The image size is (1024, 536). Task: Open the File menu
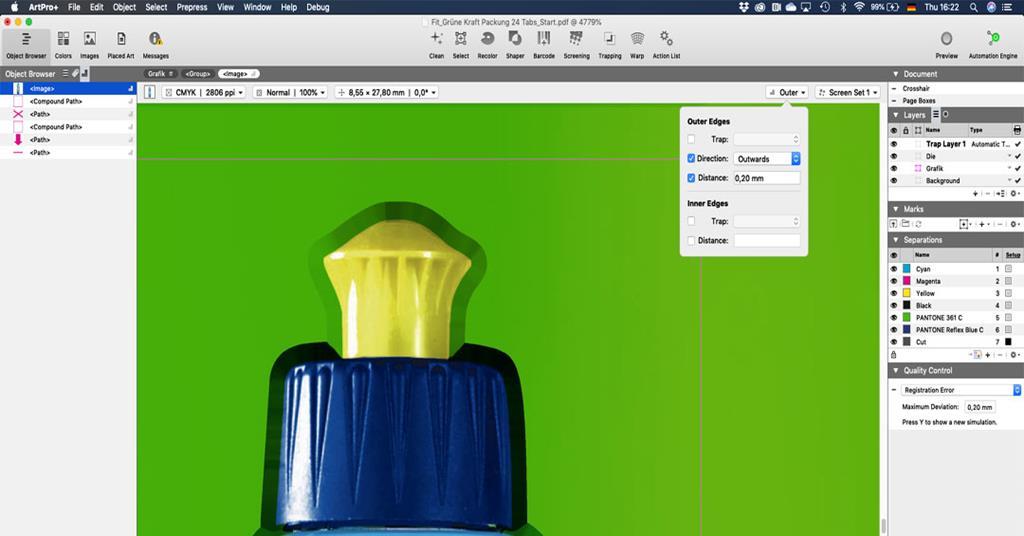(x=74, y=7)
